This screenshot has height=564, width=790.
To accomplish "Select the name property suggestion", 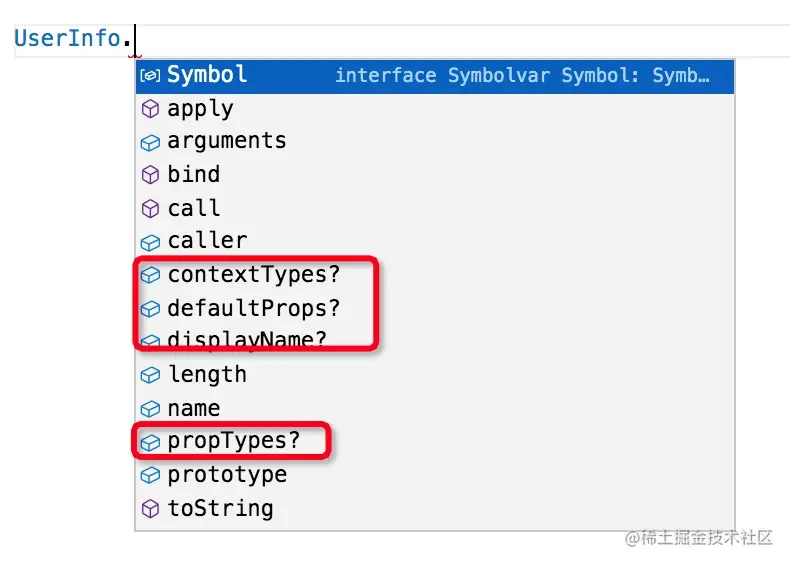I will (x=435, y=408).
